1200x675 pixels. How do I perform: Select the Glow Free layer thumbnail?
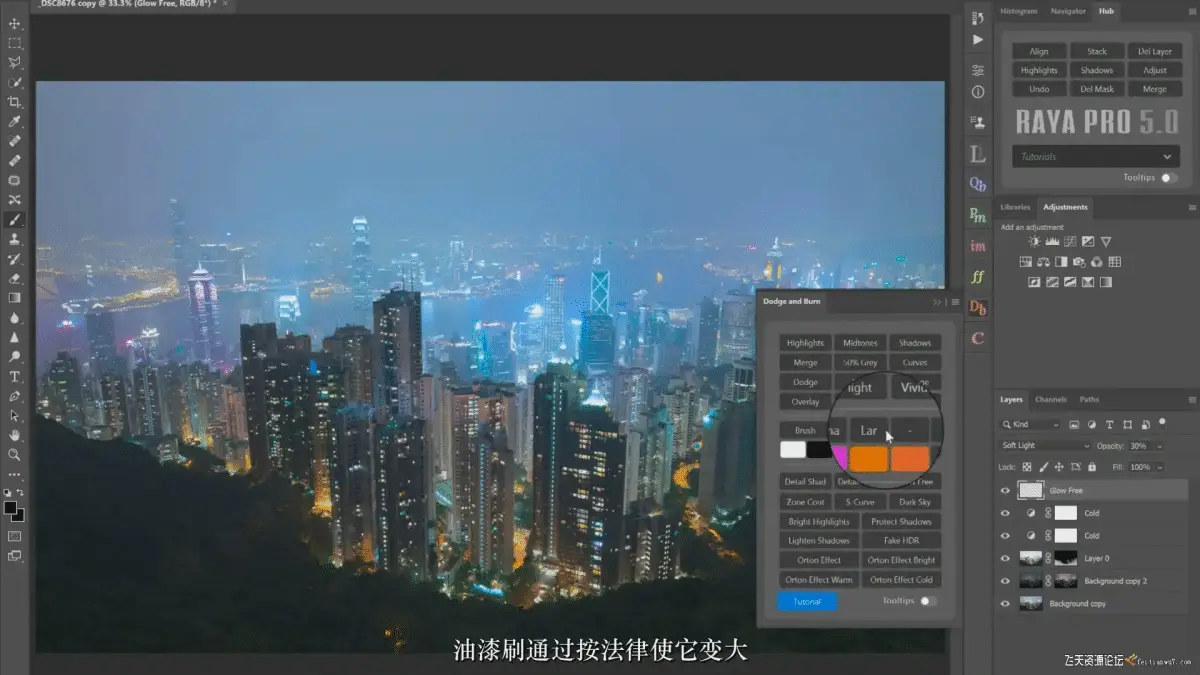(1030, 490)
